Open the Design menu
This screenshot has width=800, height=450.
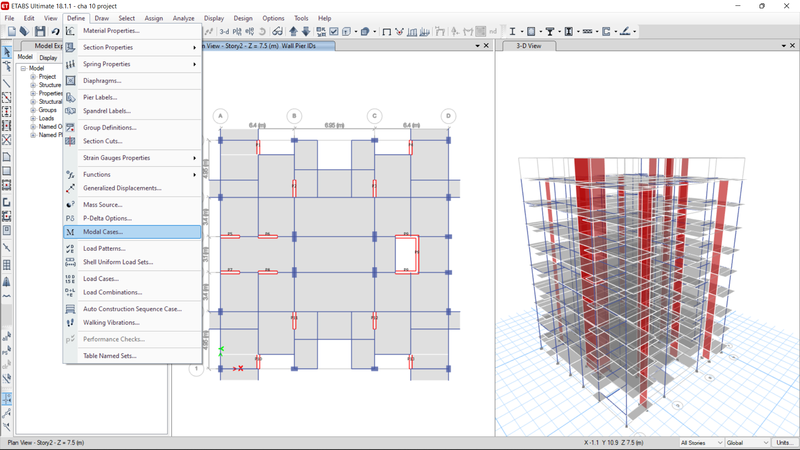pos(243,18)
